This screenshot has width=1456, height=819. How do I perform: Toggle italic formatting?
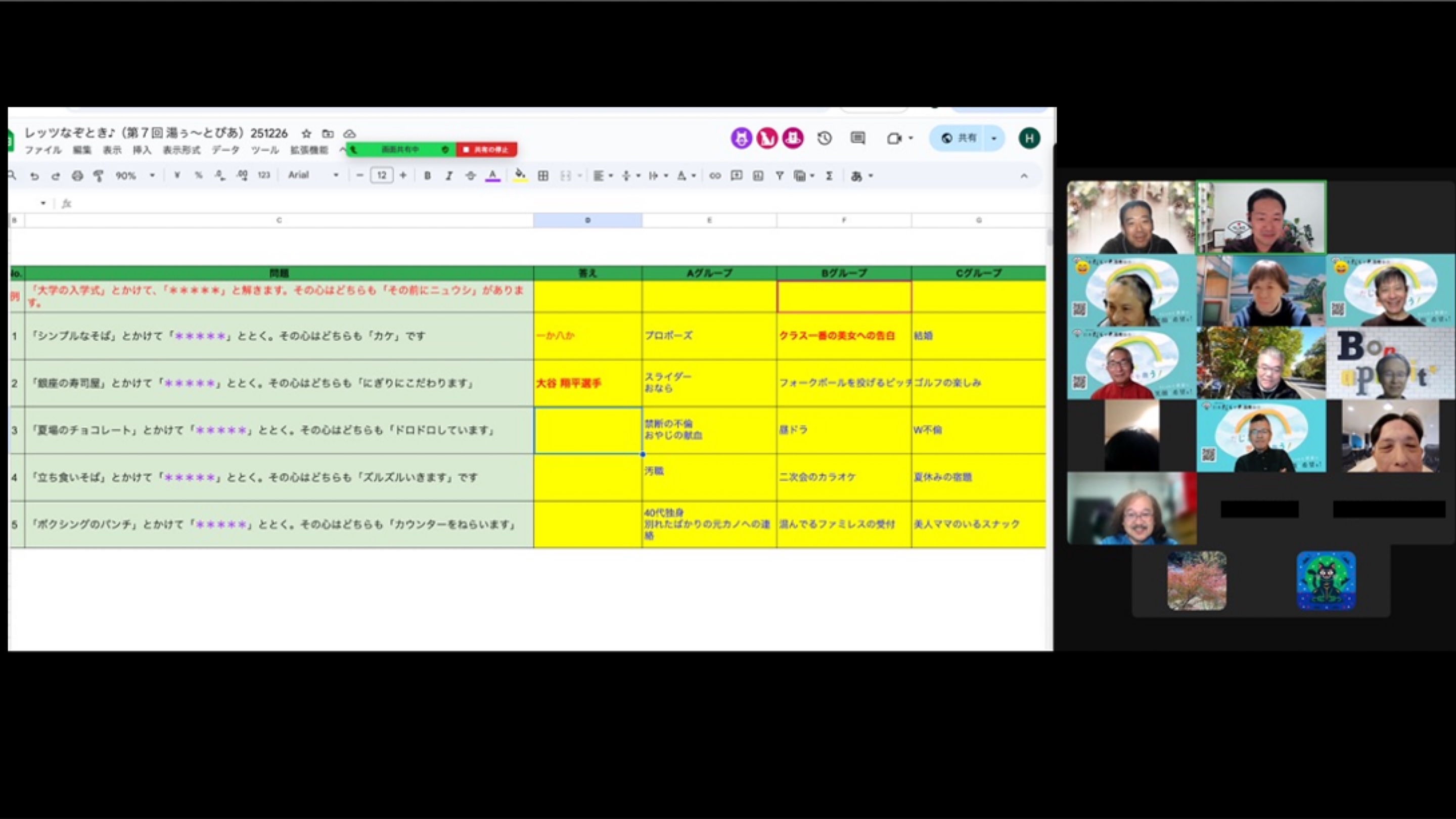[449, 176]
